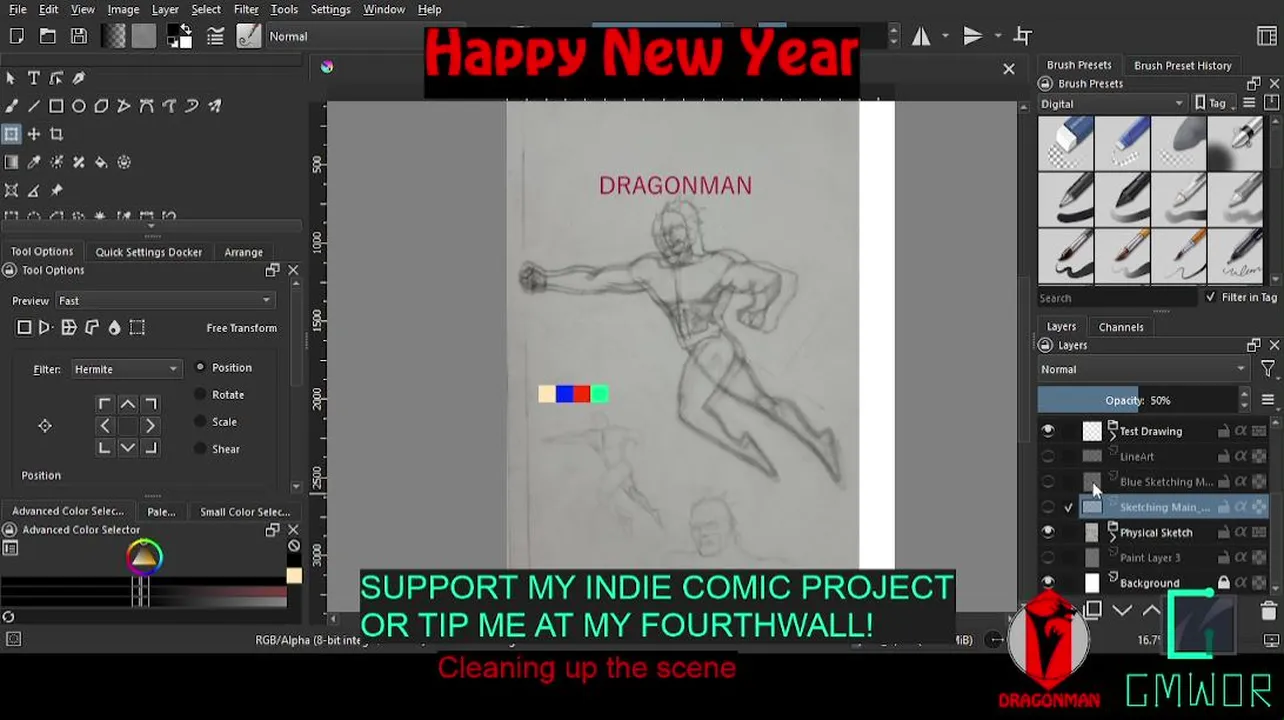The image size is (1284, 720).
Task: Switch to Quick Settings Docker tab
Action: [148, 252]
